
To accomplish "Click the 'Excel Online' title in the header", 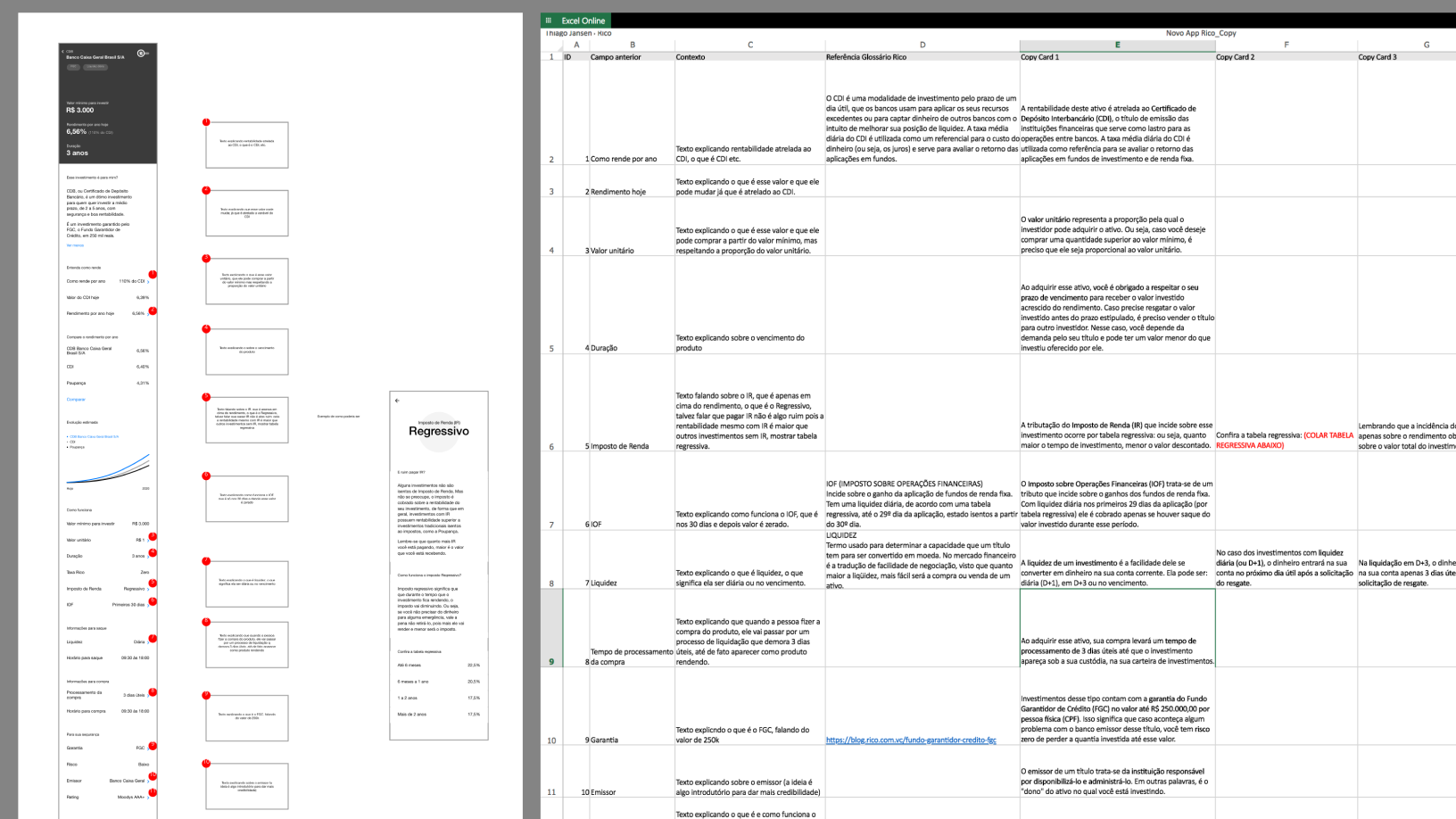I will coord(583,21).
